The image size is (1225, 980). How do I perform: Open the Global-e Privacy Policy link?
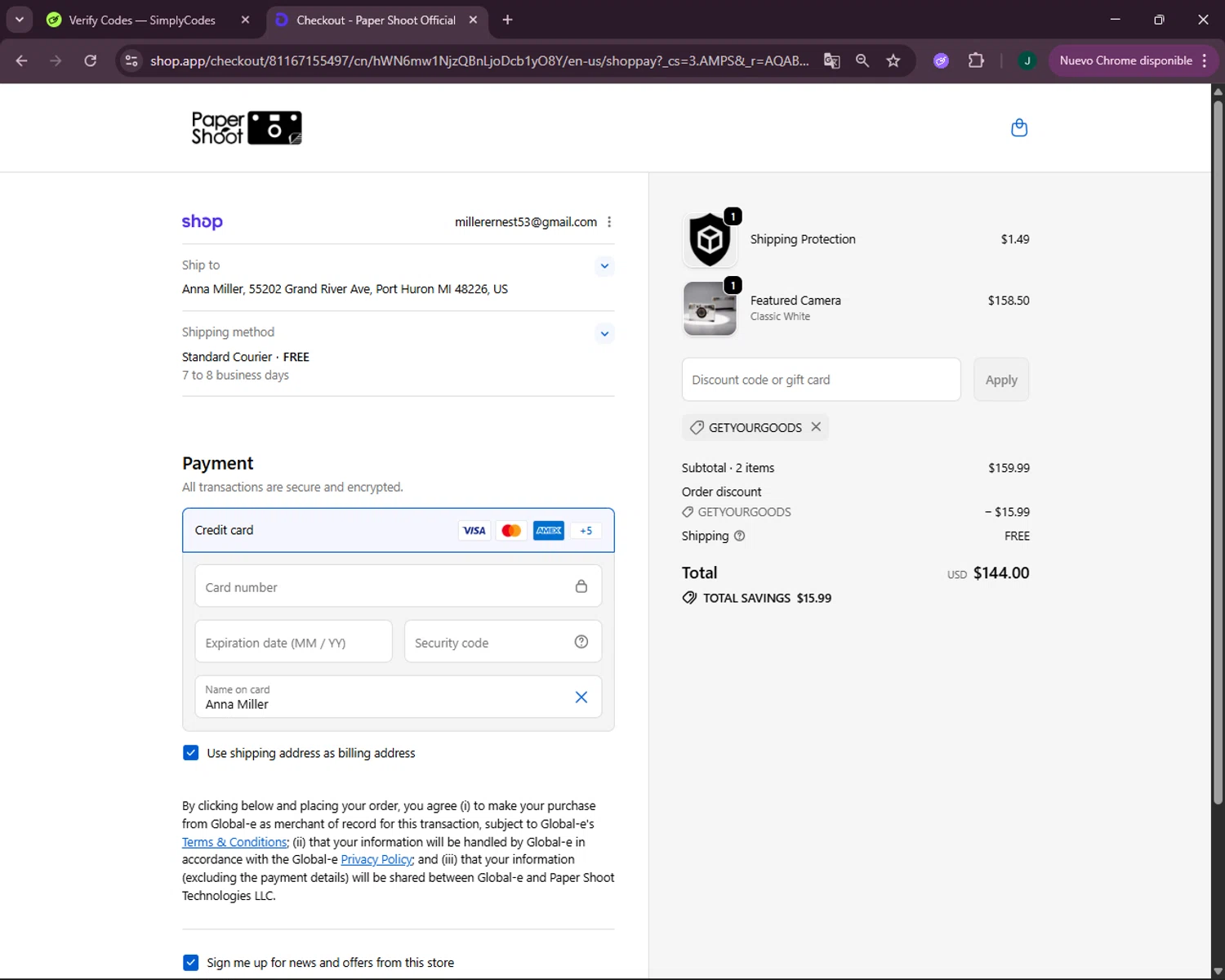click(x=376, y=859)
